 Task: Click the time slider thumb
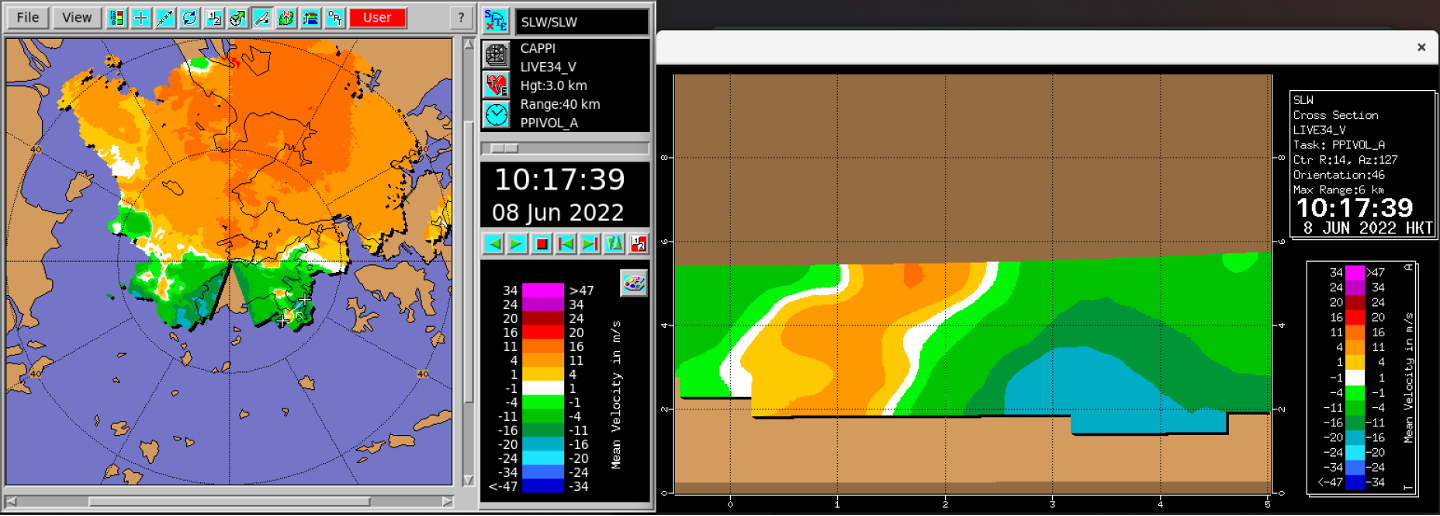tap(504, 148)
